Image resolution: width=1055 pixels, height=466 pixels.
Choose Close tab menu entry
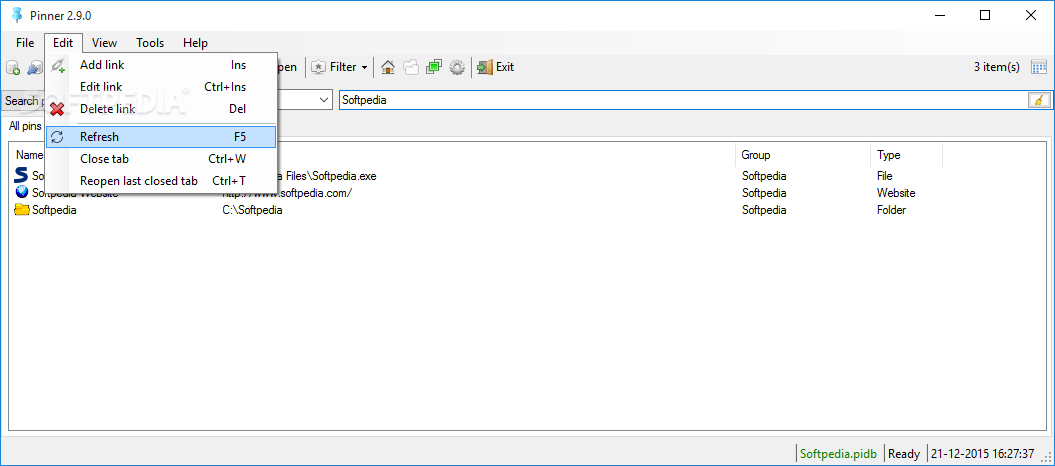(x=161, y=159)
